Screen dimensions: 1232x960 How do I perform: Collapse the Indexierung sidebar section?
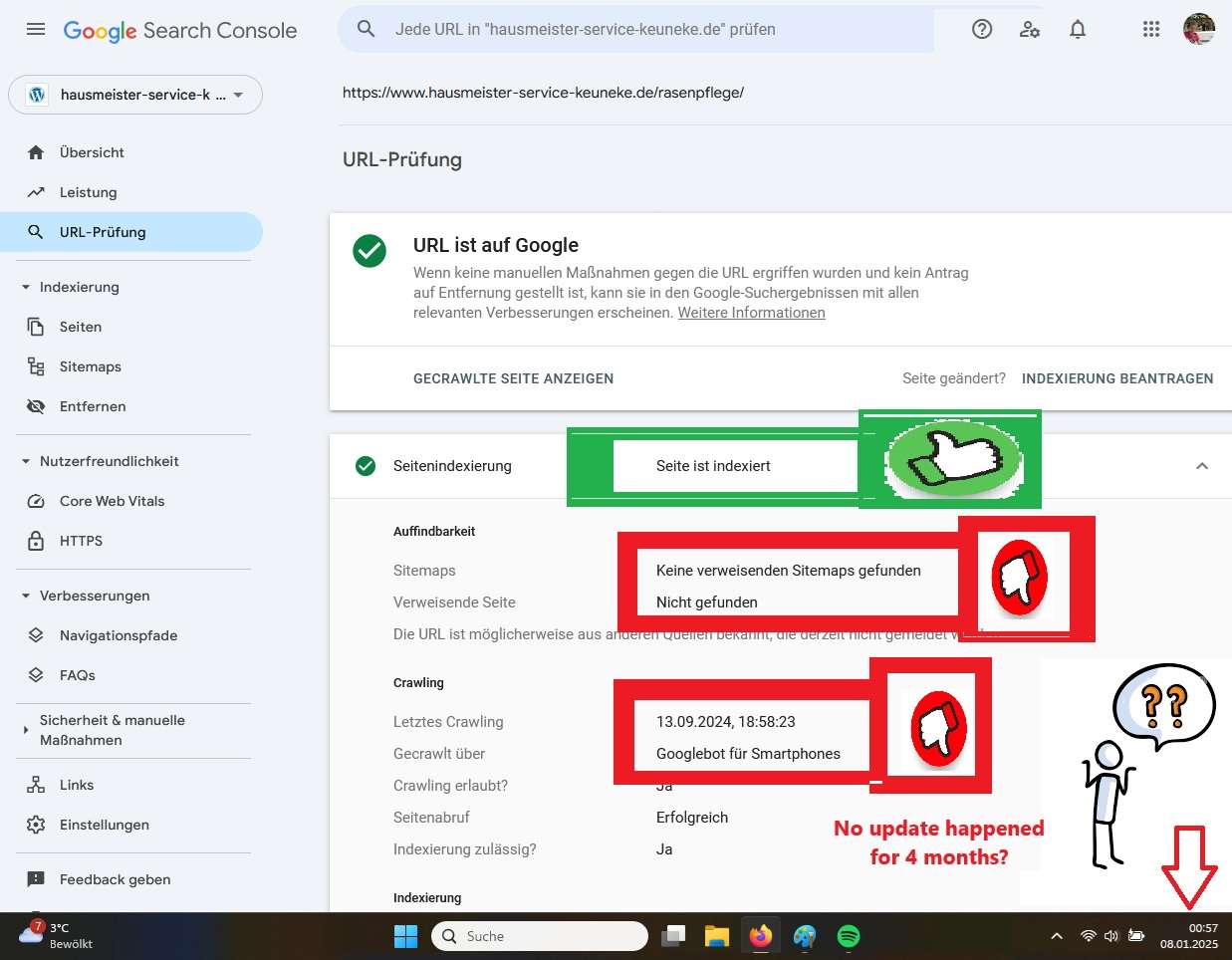pyautogui.click(x=26, y=287)
